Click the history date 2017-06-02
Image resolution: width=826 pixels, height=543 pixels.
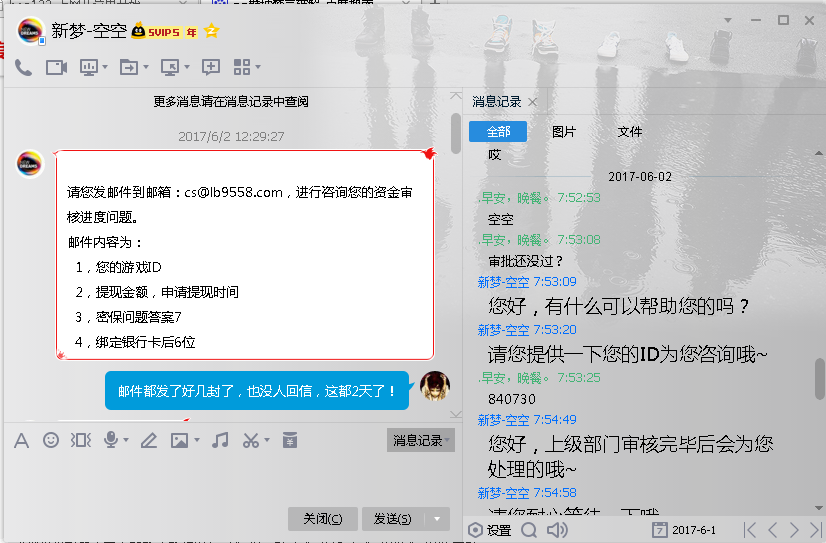tap(640, 176)
